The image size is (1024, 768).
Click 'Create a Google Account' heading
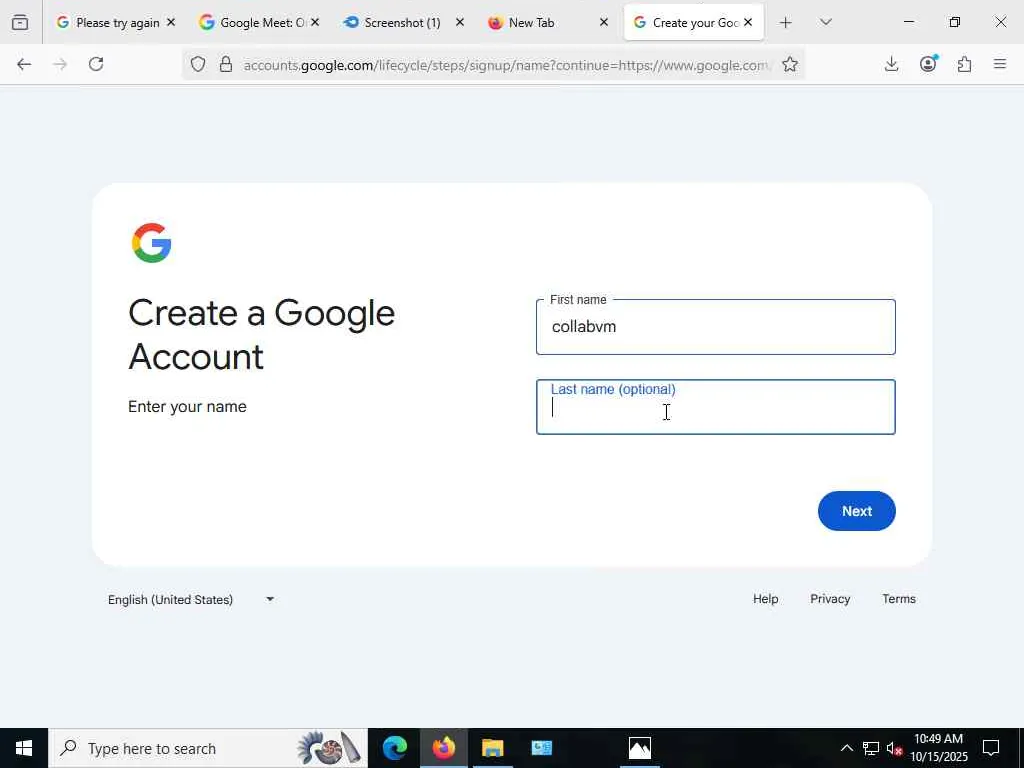pyautogui.click(x=261, y=334)
